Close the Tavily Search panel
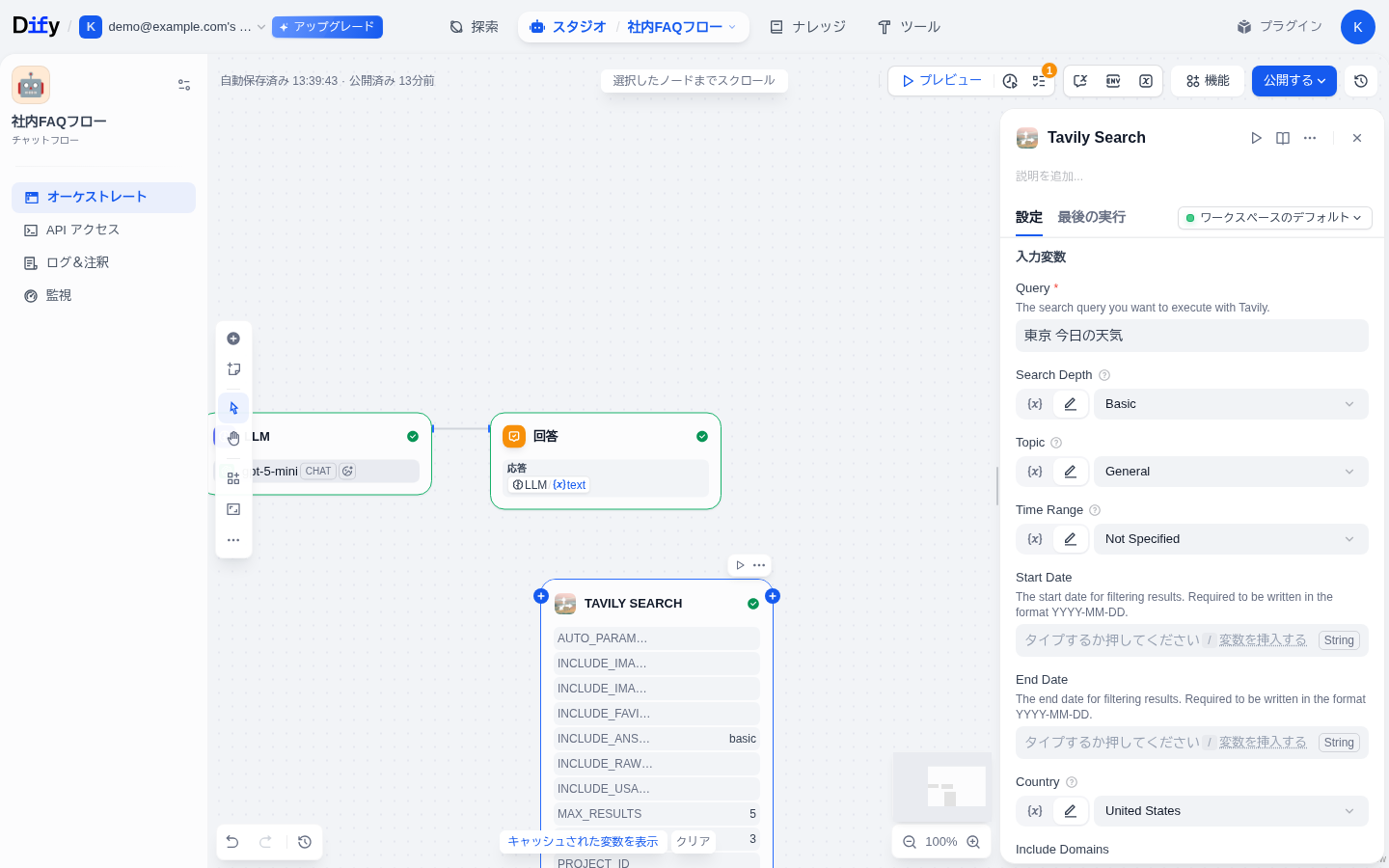The width and height of the screenshot is (1389, 868). point(1357,138)
